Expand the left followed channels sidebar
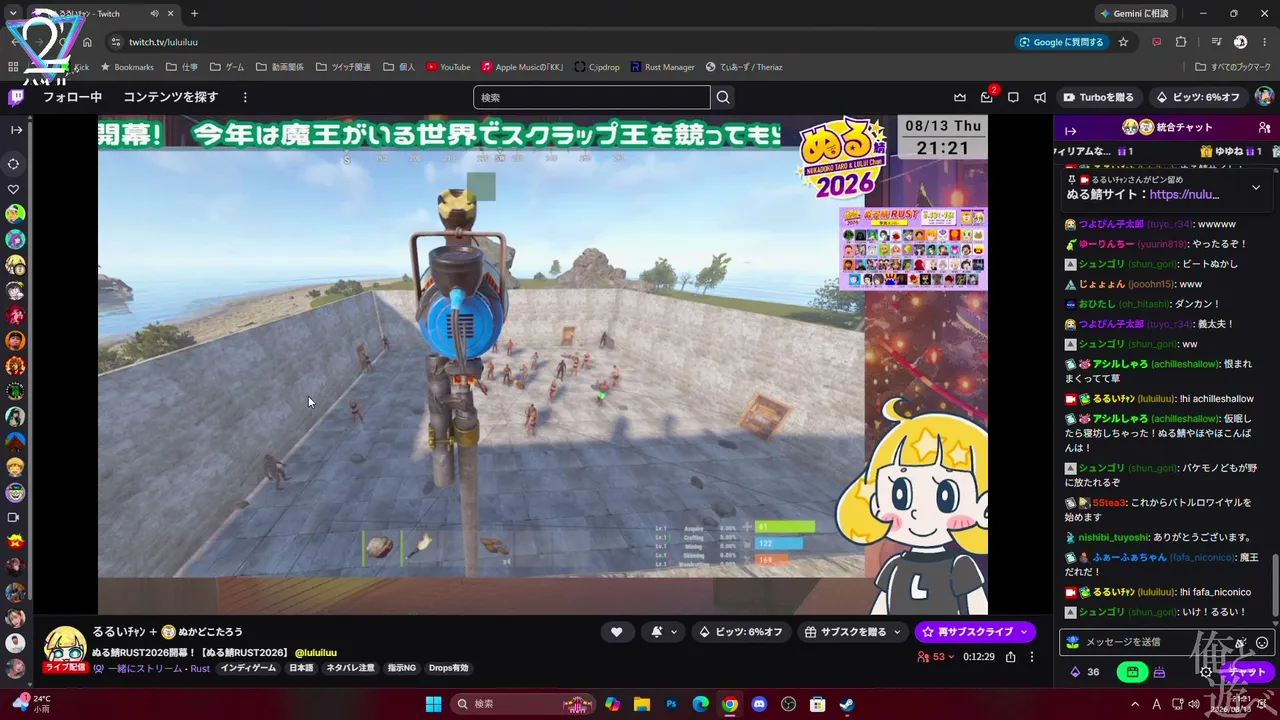 [x=16, y=130]
